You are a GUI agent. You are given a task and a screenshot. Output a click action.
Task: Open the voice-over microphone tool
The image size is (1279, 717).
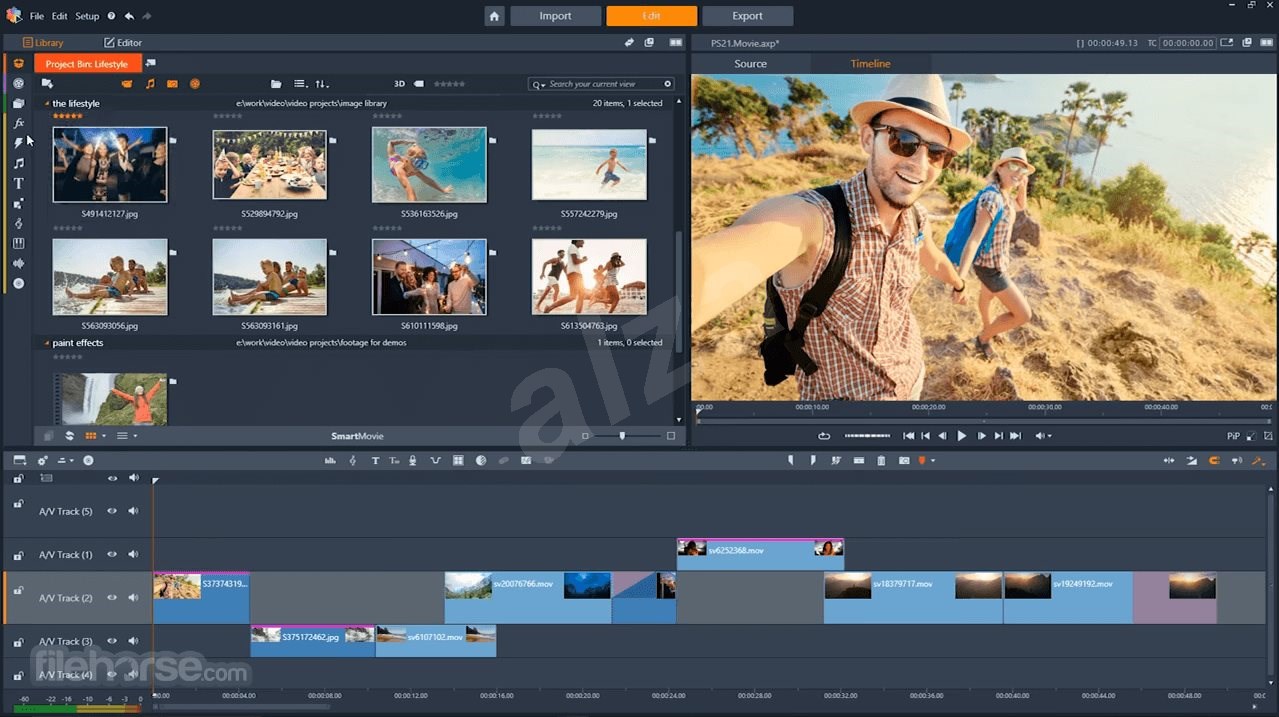[x=412, y=460]
